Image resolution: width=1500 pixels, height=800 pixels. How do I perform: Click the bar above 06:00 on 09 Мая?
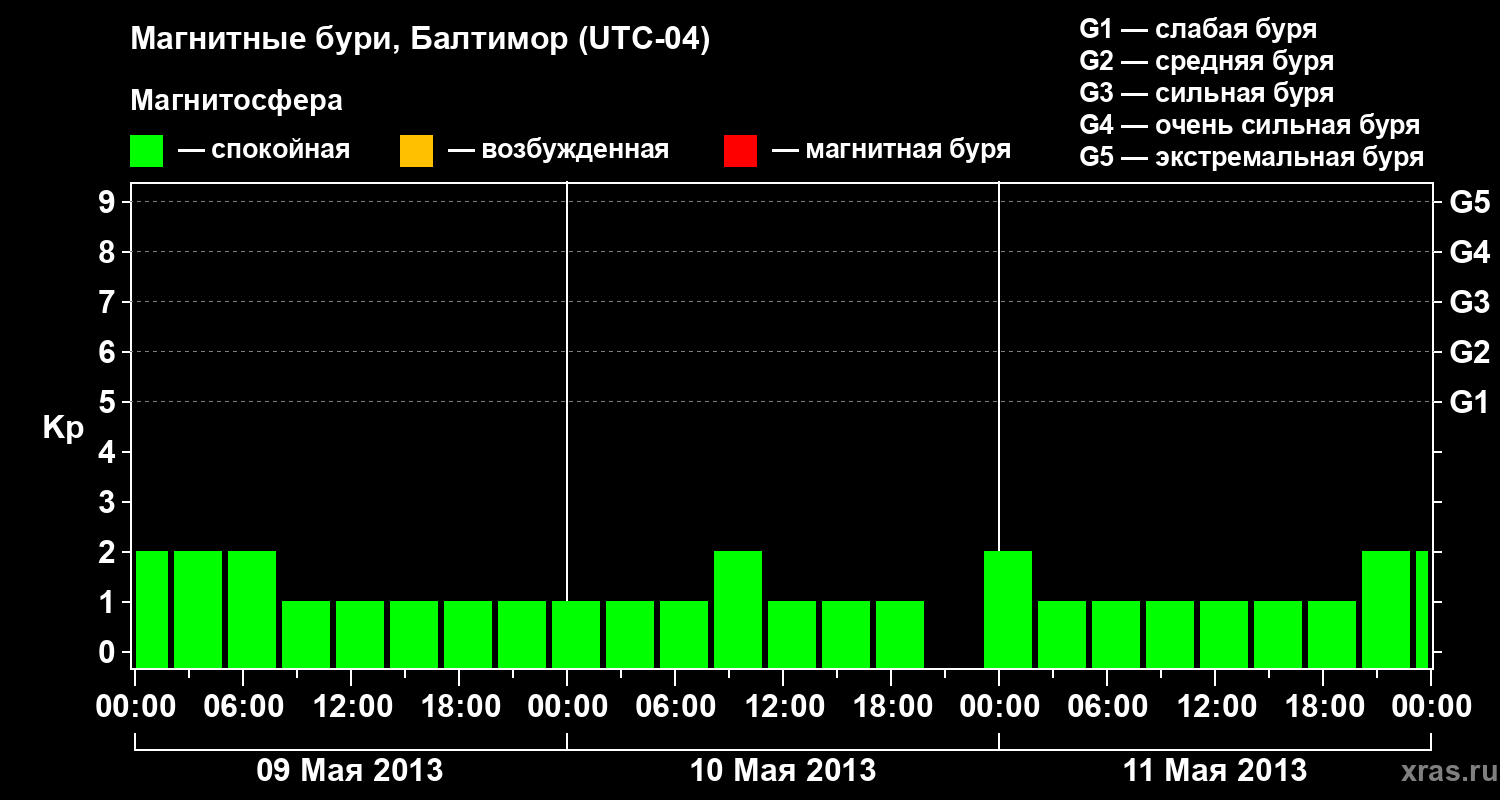click(x=252, y=609)
